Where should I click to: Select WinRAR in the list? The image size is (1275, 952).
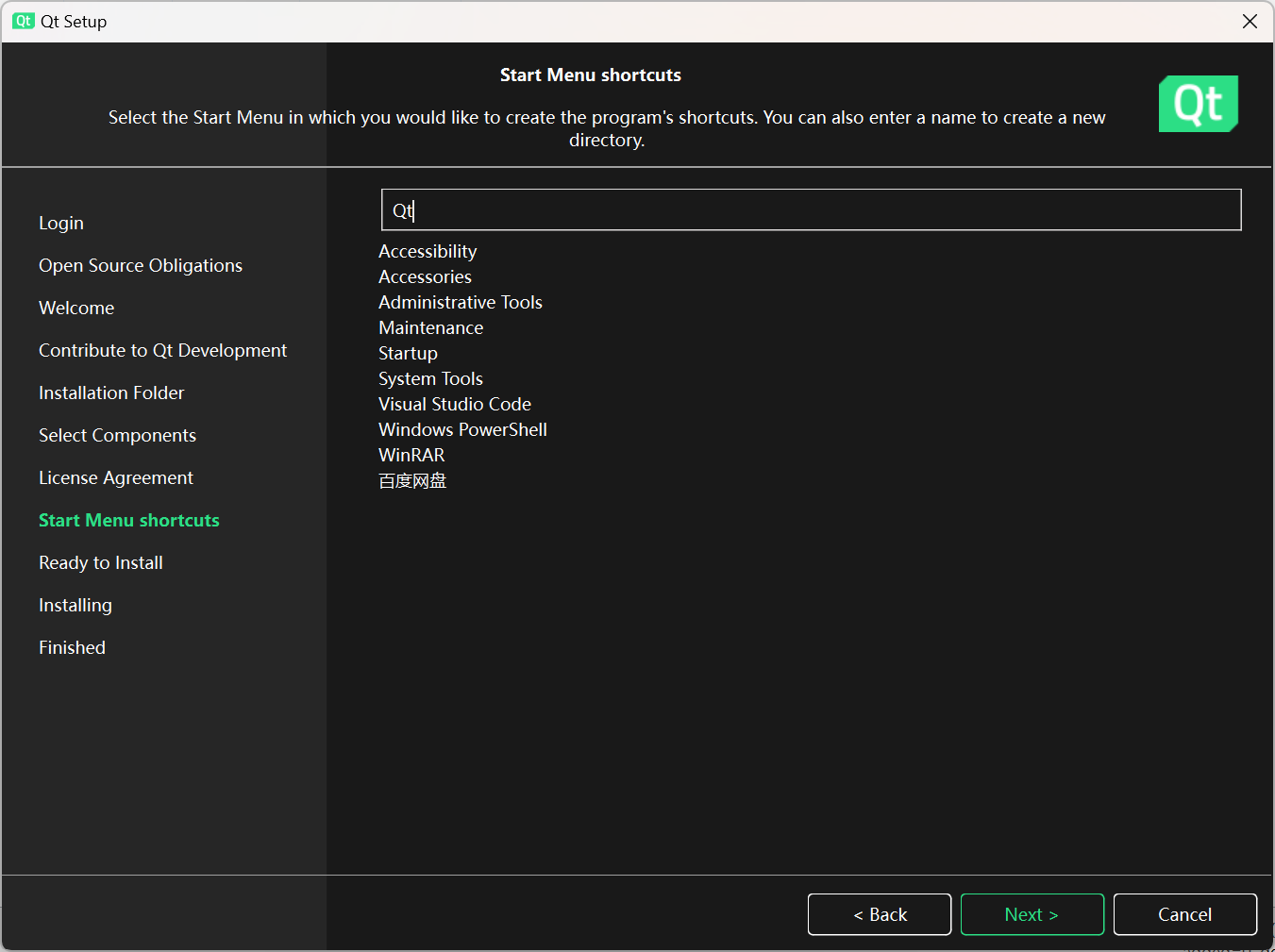click(x=411, y=455)
